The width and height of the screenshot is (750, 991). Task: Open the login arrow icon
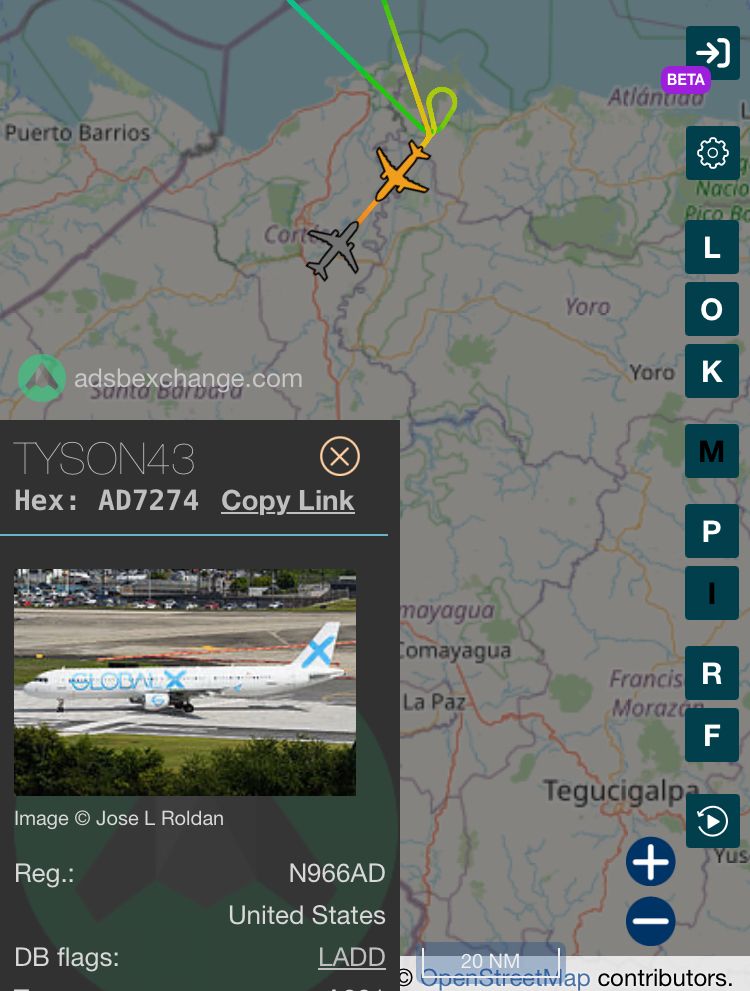point(713,53)
